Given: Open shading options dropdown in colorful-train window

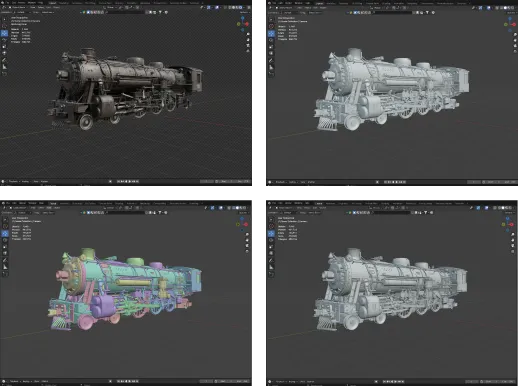Looking at the screenshot, I should pos(248,208).
